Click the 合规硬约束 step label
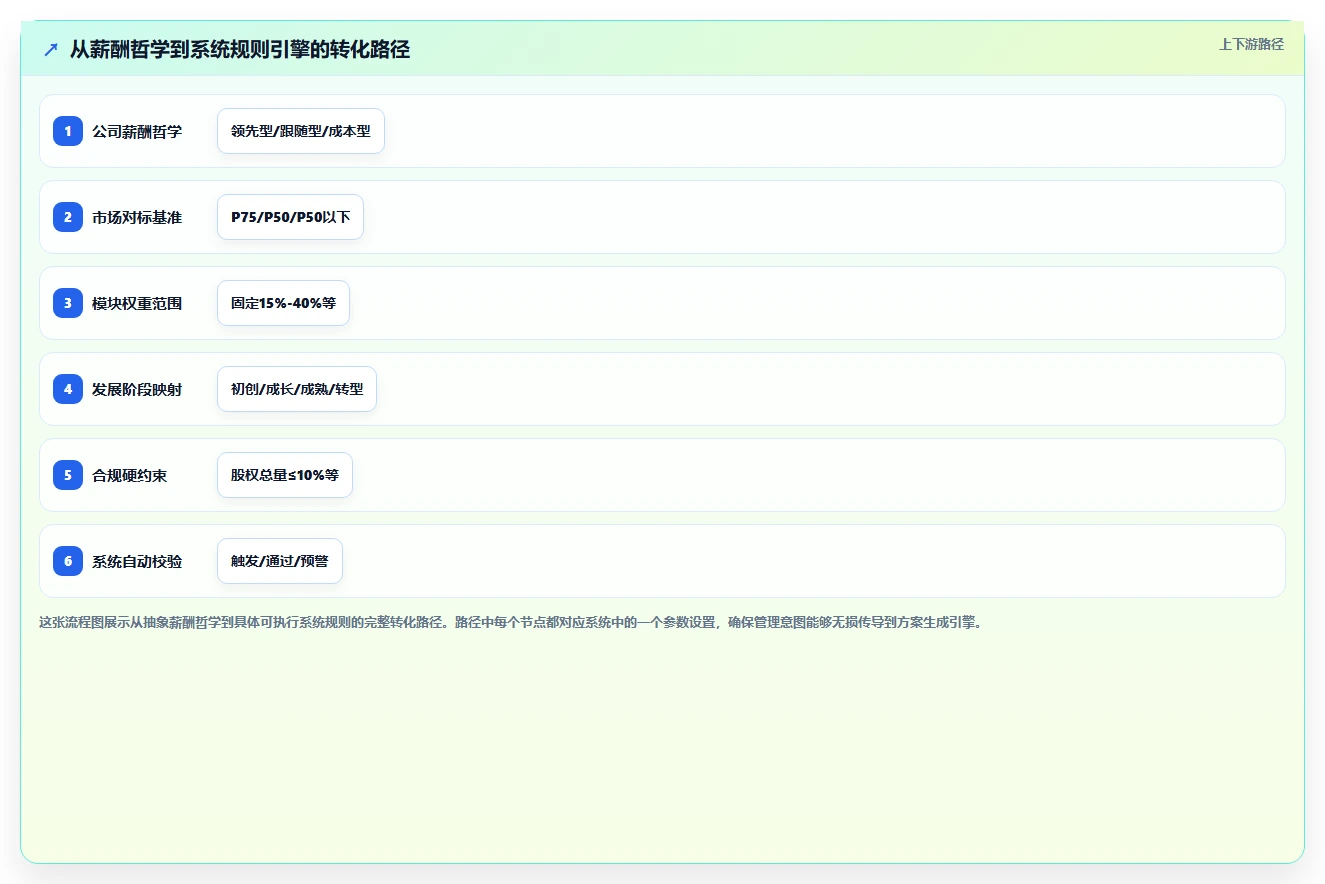 point(130,475)
